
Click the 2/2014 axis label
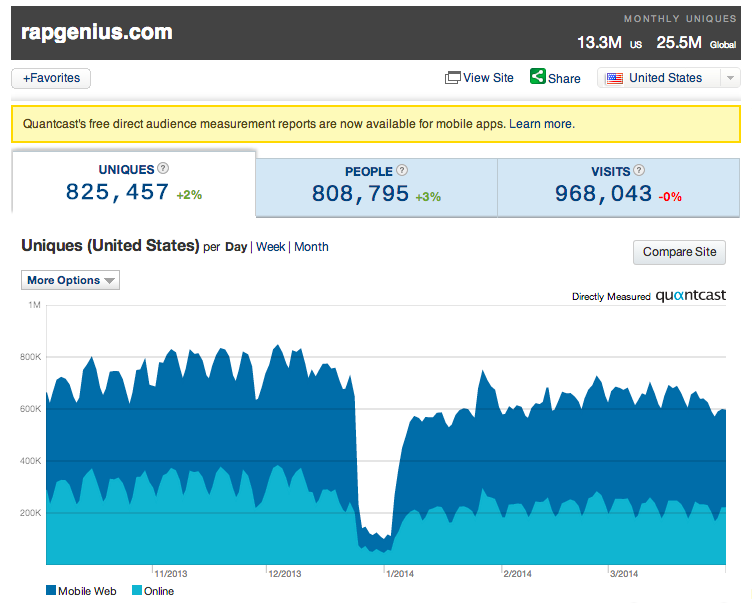coord(517,574)
